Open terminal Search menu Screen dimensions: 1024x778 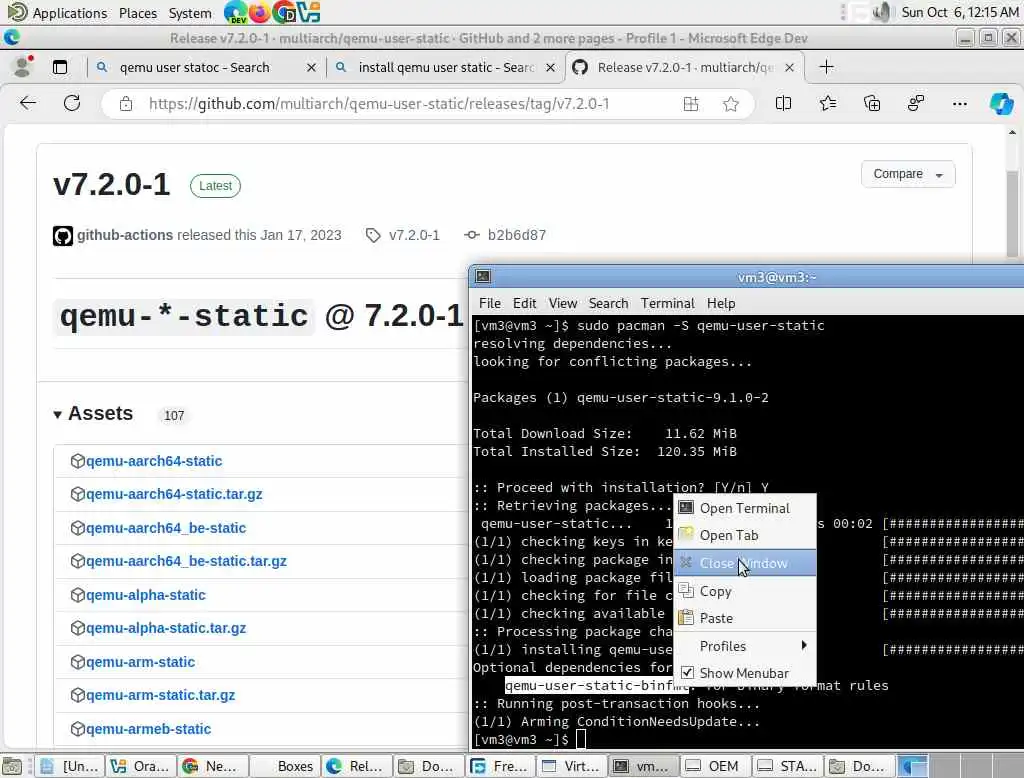click(608, 303)
